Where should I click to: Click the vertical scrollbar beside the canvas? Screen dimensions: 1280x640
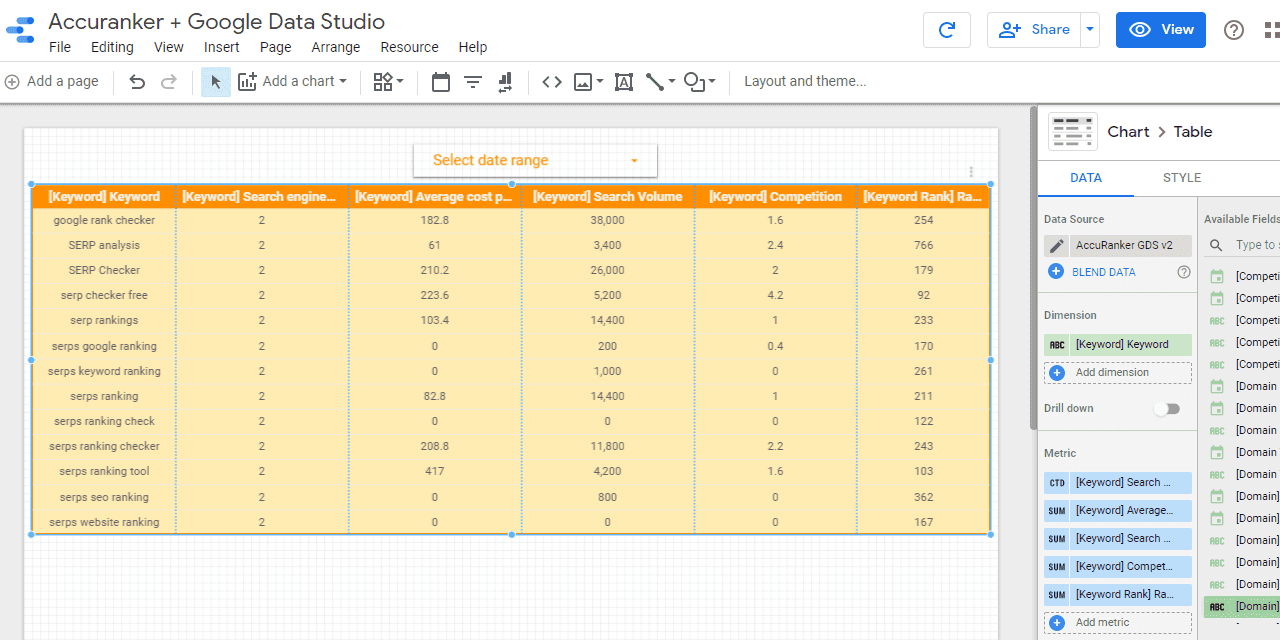[x=1032, y=270]
